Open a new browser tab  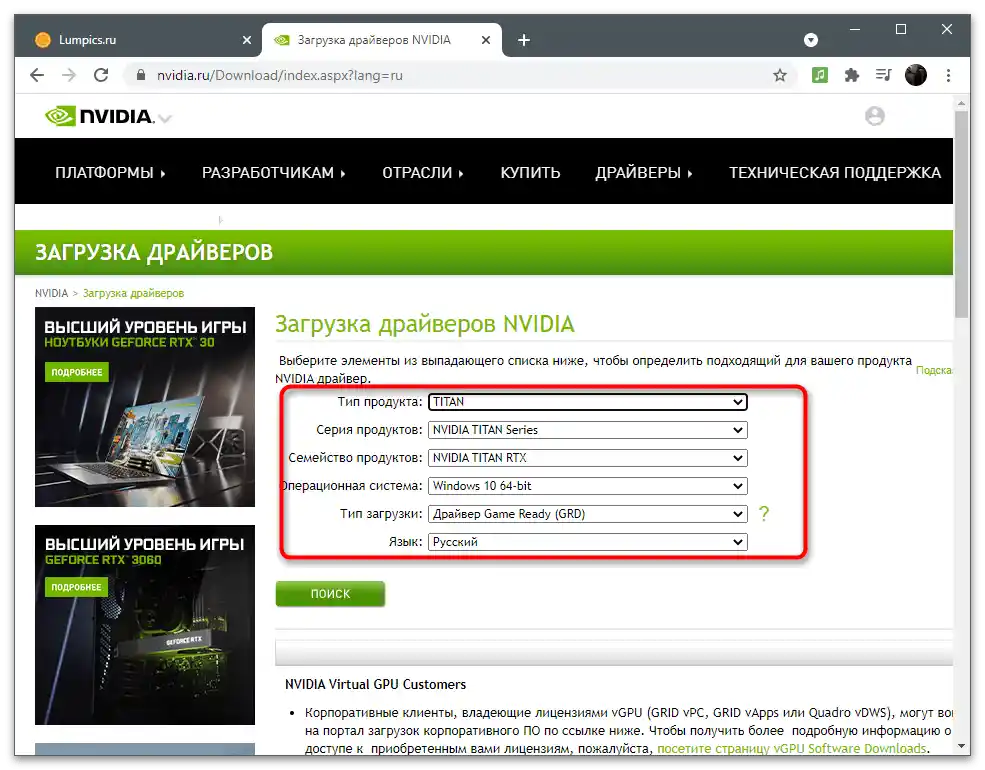pyautogui.click(x=523, y=40)
